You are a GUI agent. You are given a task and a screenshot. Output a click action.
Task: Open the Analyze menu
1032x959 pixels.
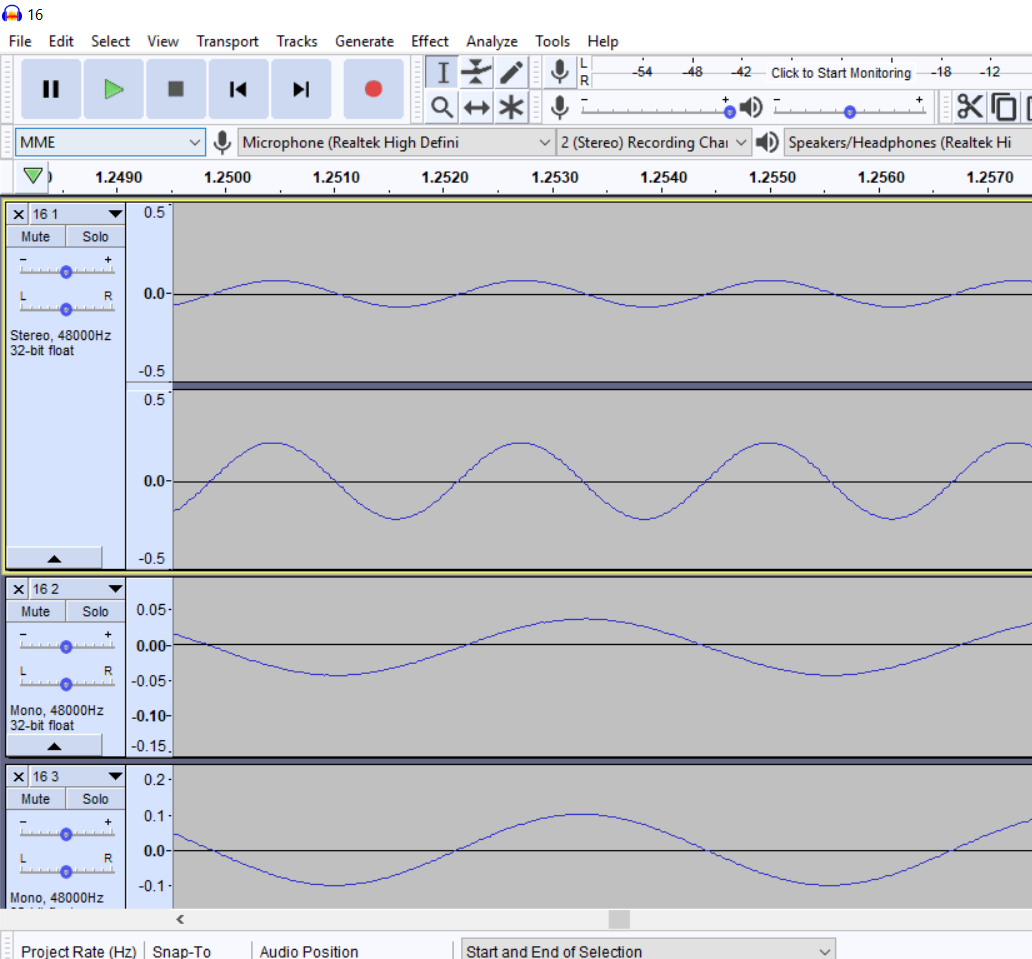[492, 41]
